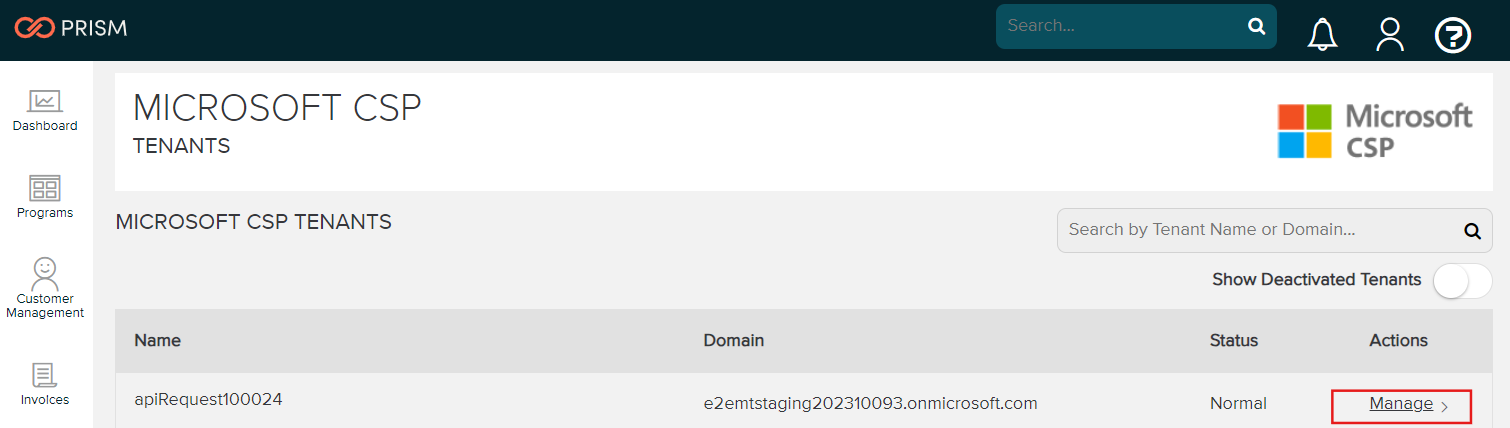Open the help question mark icon
The width and height of the screenshot is (1510, 428).
coord(1453,35)
